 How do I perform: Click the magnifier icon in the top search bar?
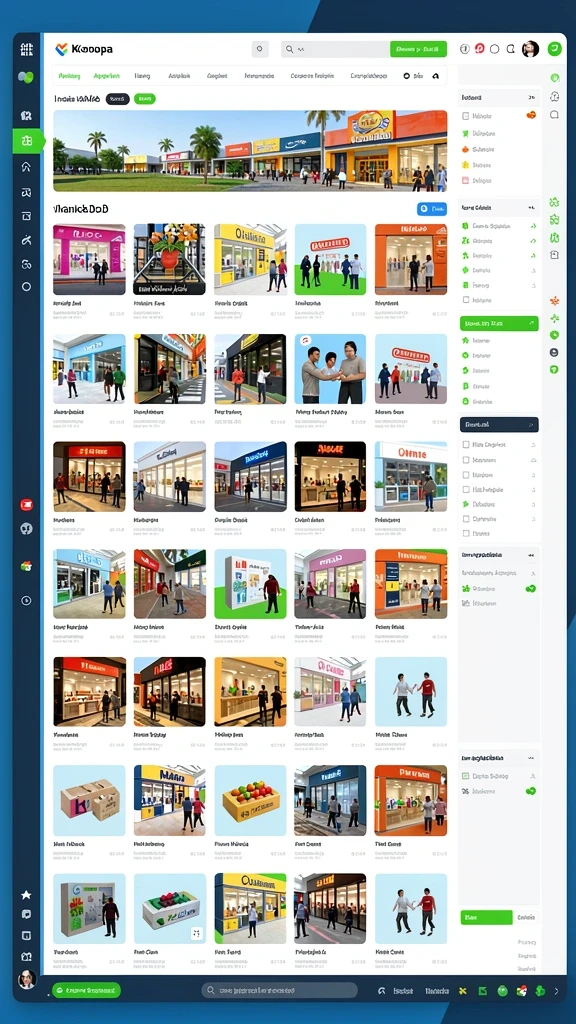click(289, 49)
